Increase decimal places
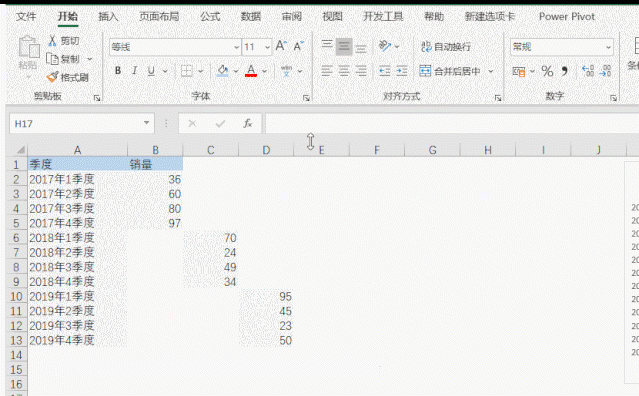Image resolution: width=639 pixels, height=396 pixels. (x=588, y=71)
